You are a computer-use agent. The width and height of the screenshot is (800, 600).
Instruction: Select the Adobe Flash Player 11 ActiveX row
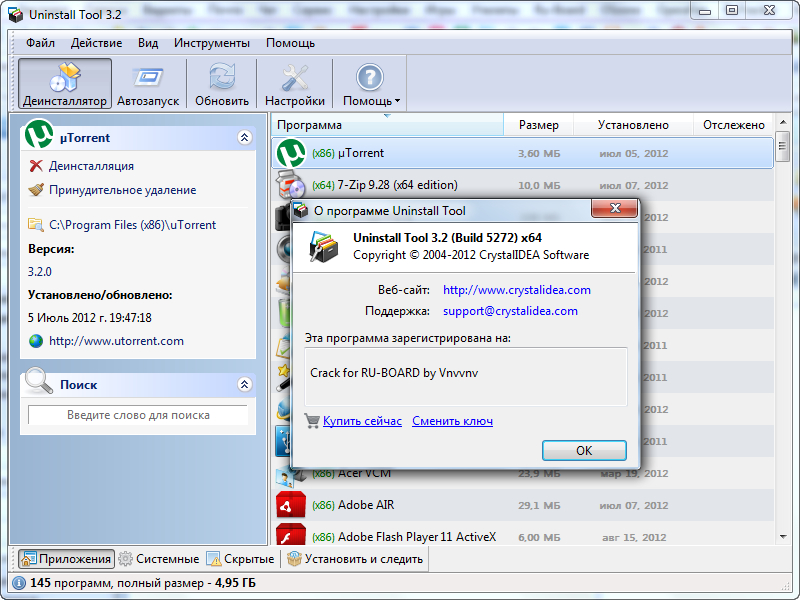(x=522, y=535)
